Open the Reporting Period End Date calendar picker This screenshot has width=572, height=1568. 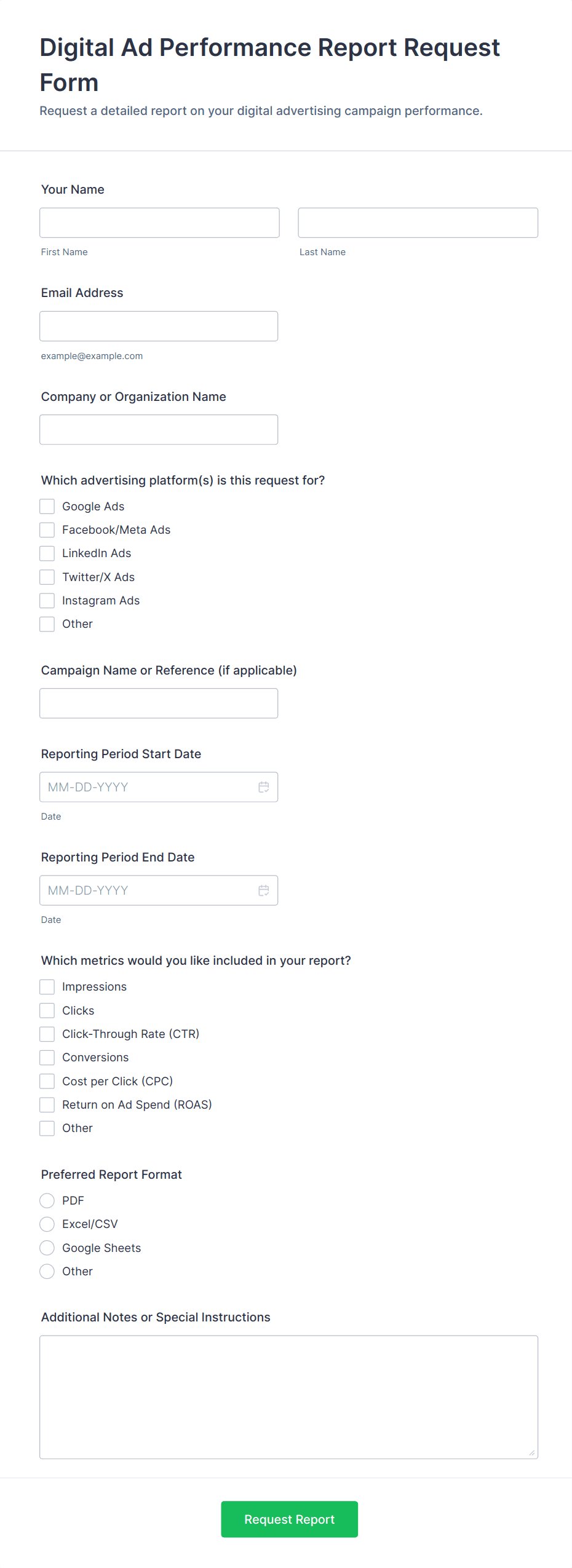(263, 890)
